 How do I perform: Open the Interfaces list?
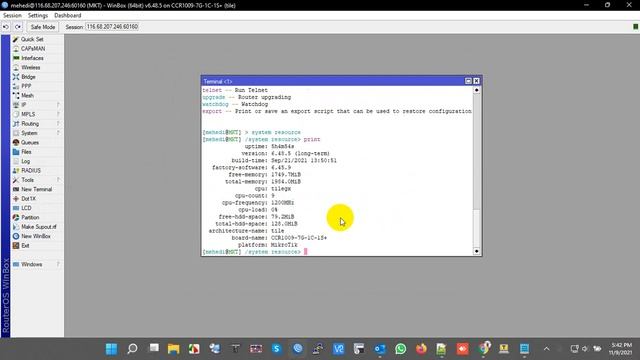pos(32,58)
